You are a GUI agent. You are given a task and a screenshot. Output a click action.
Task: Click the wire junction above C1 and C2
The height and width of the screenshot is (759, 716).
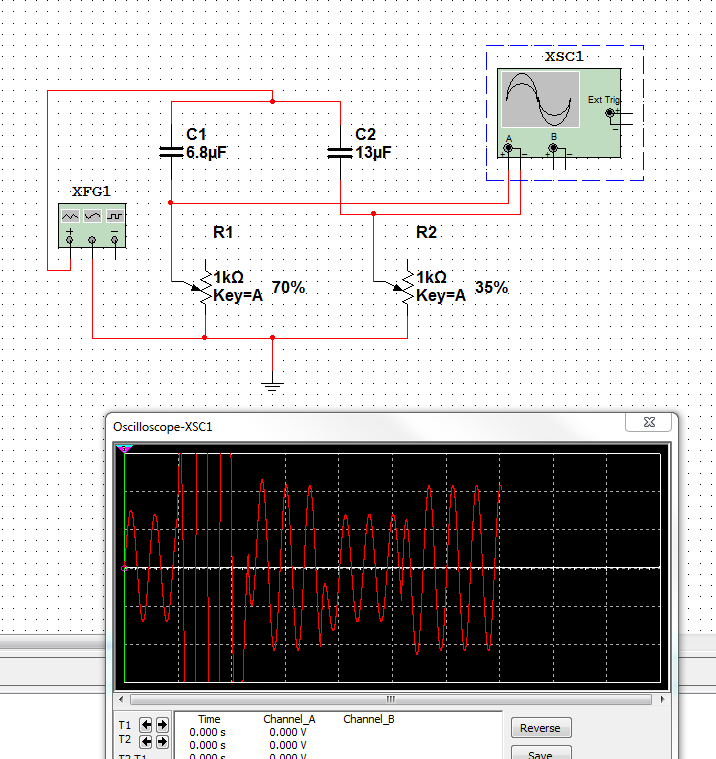[x=273, y=102]
